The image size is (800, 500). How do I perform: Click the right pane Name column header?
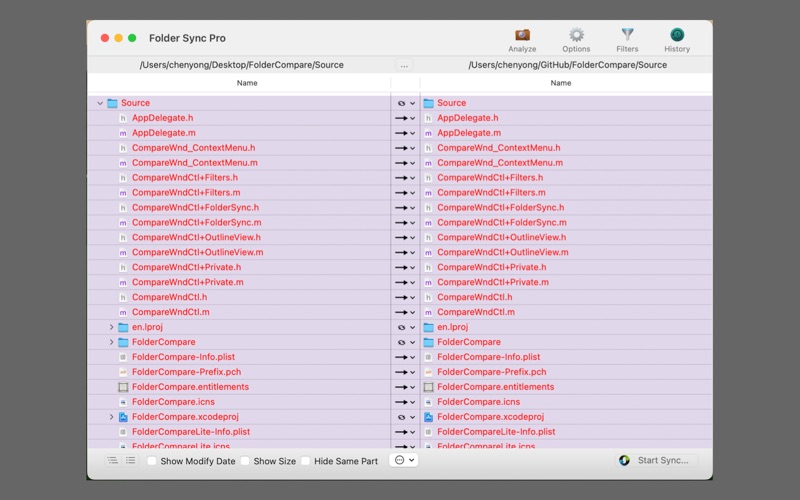[x=561, y=83]
